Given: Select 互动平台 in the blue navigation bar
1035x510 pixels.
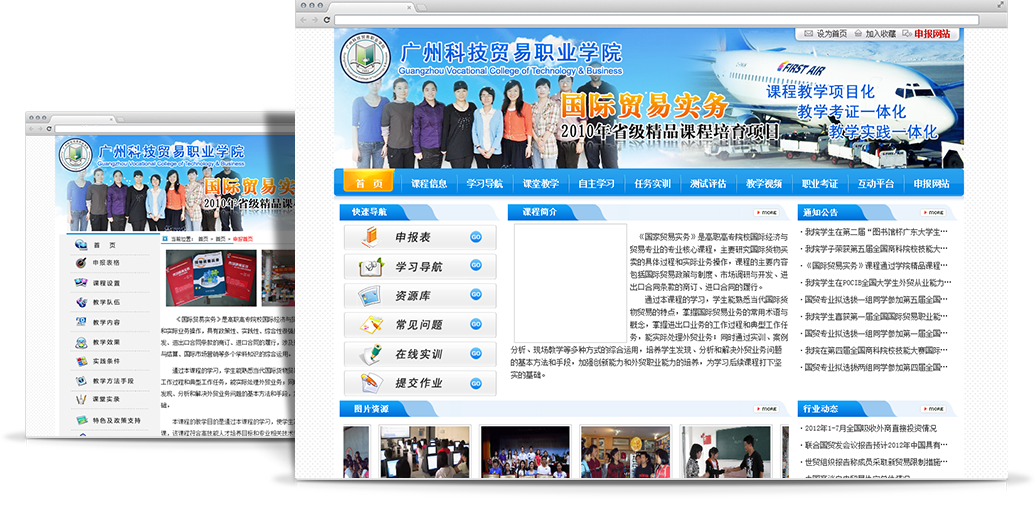Looking at the screenshot, I should 876,184.
